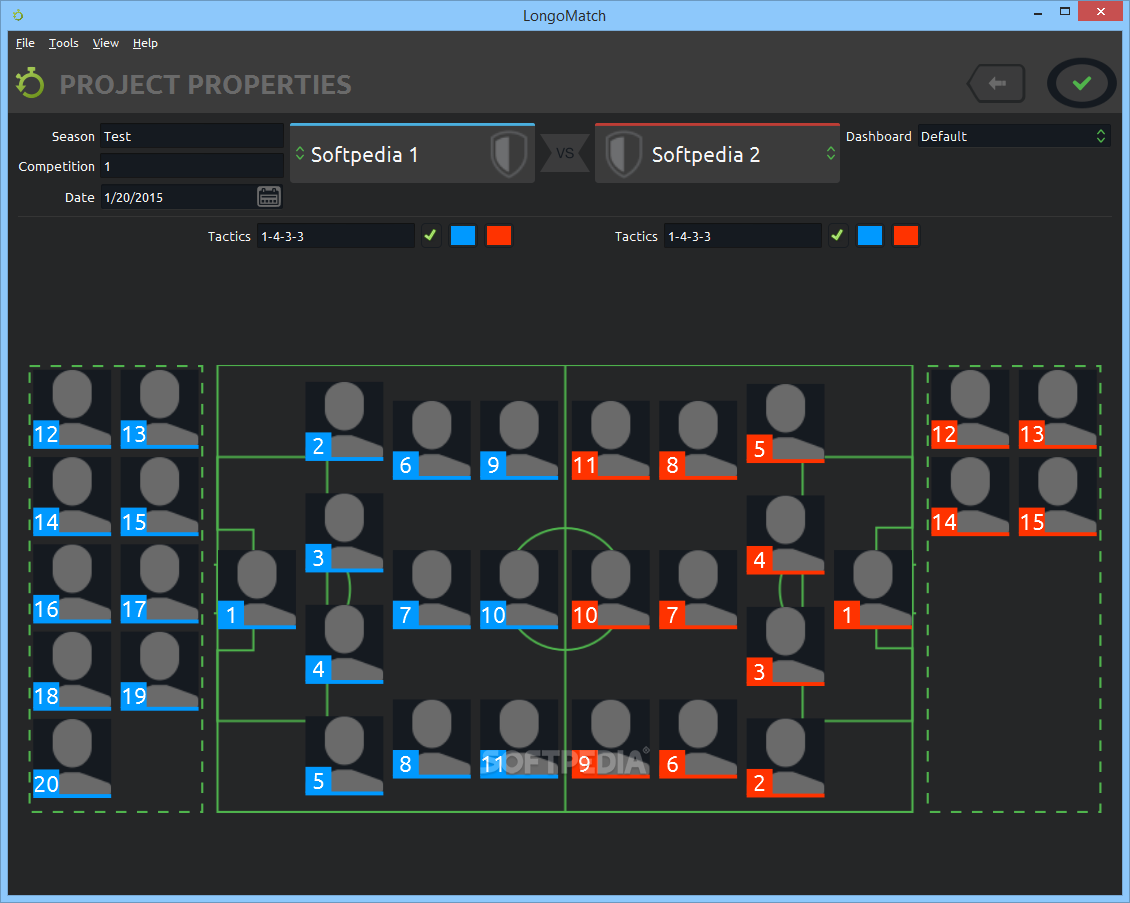Click the back arrow button
This screenshot has height=903, width=1130.
[x=997, y=84]
